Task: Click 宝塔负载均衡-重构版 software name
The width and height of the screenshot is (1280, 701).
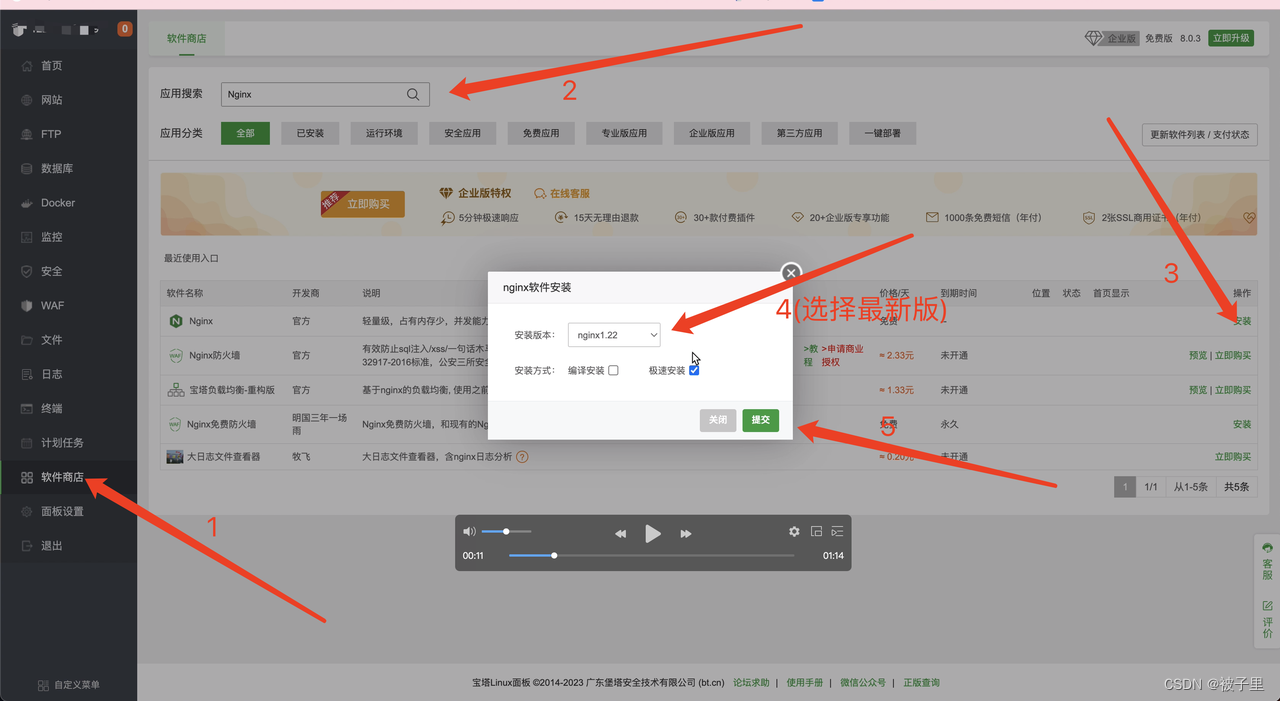Action: click(232, 390)
